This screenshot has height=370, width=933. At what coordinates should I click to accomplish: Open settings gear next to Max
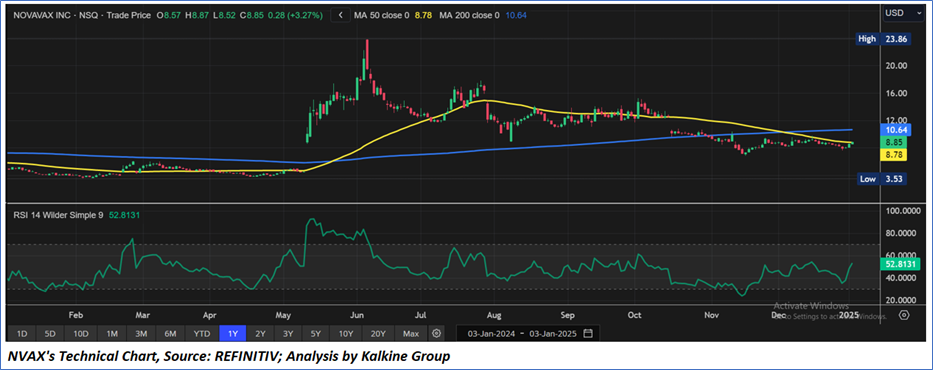point(437,333)
